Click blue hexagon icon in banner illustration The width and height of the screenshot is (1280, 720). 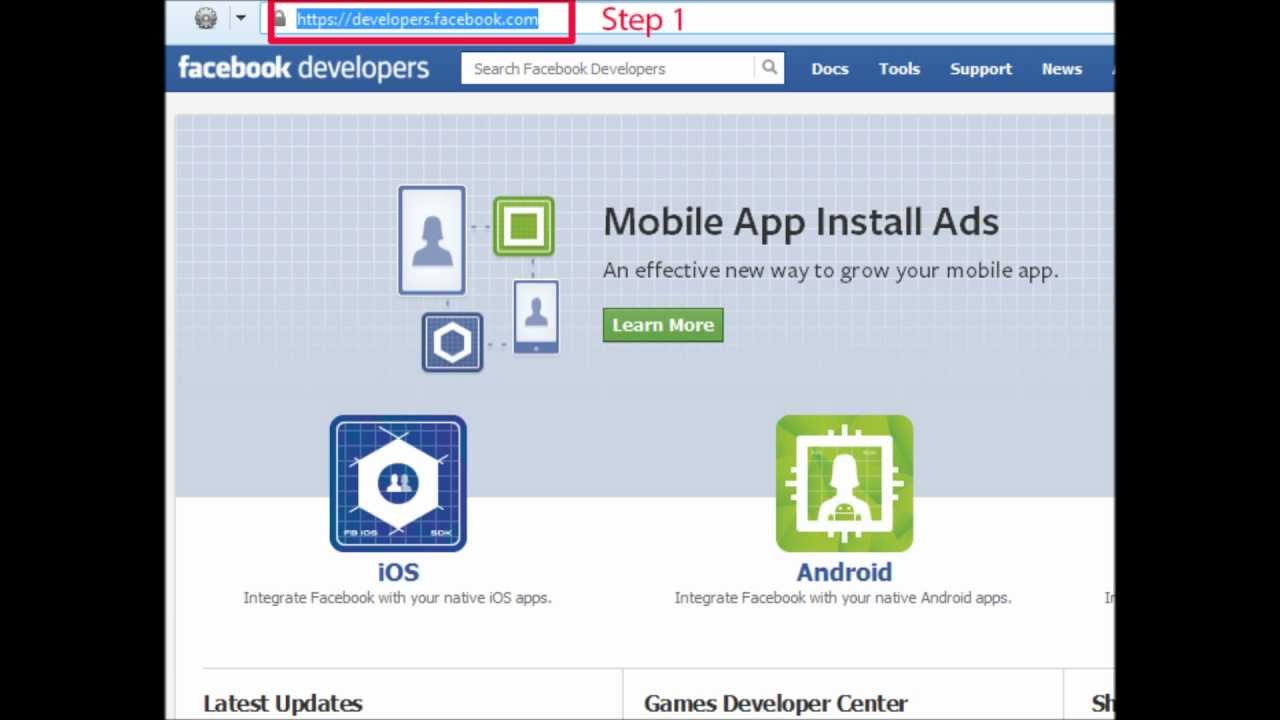point(452,343)
